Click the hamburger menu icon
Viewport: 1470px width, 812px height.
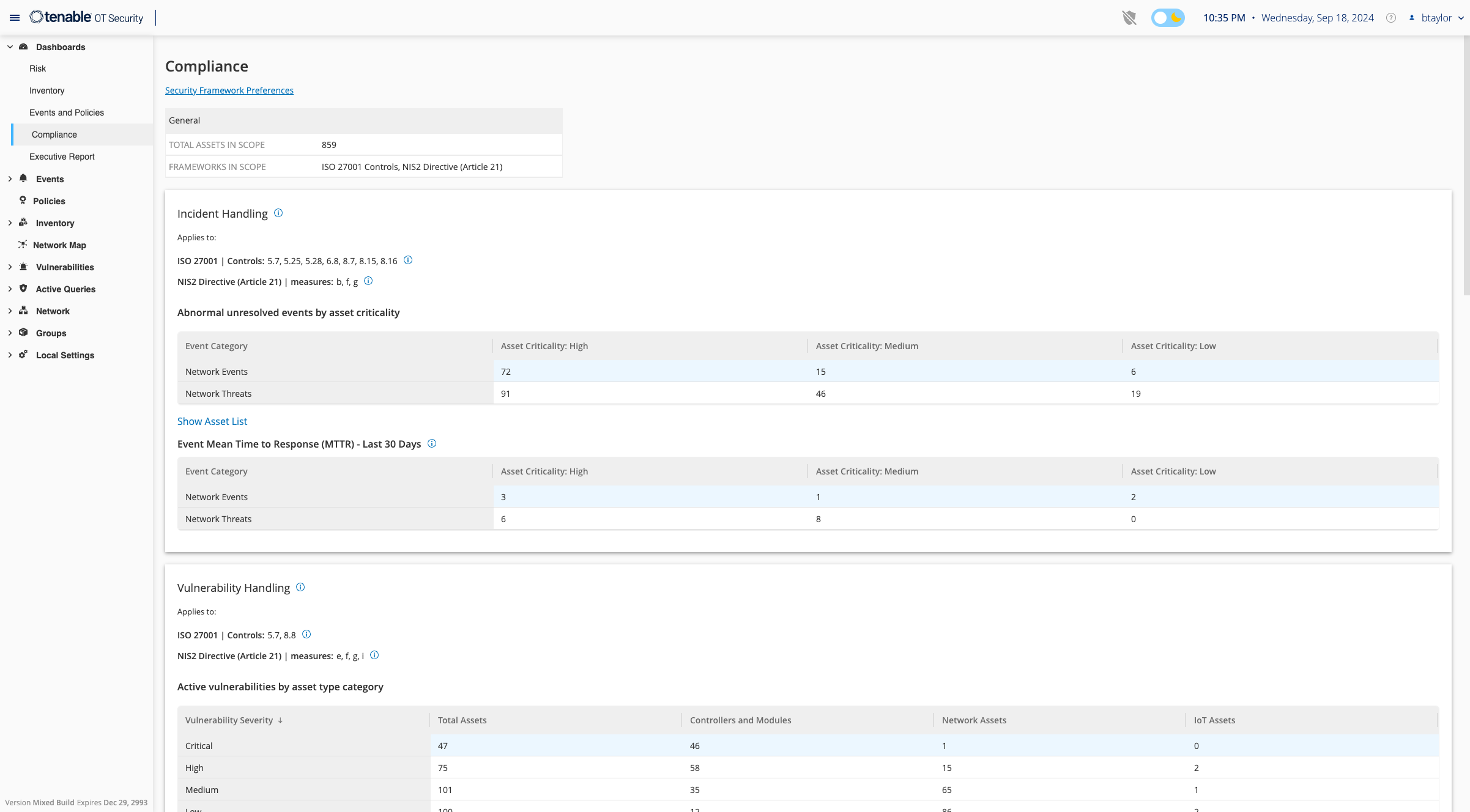(15, 18)
